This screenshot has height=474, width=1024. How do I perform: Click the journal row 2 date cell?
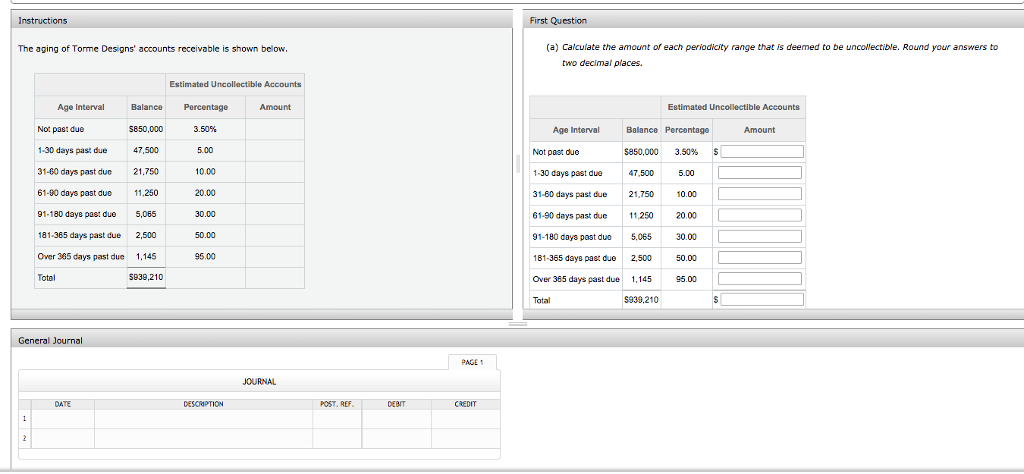pos(63,439)
